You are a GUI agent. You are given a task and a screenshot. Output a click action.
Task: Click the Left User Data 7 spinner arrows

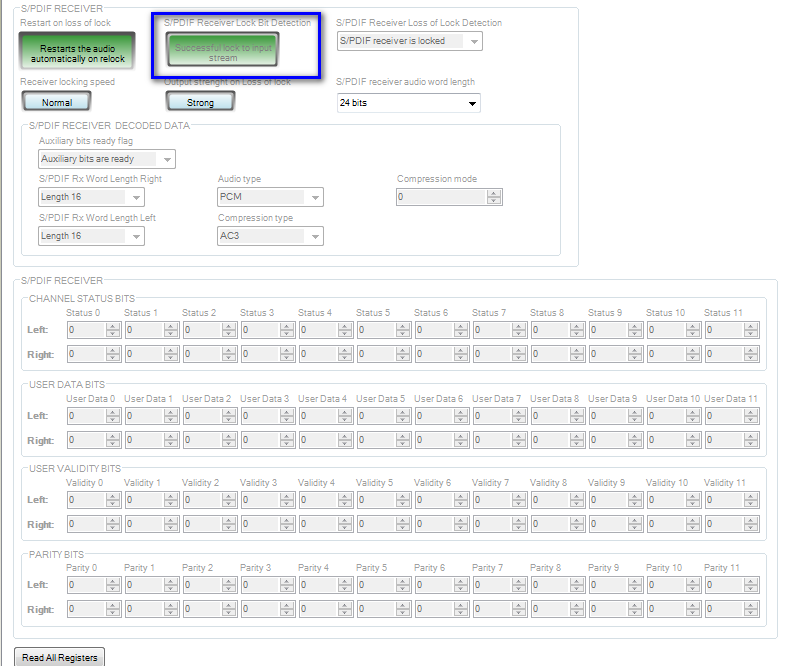[519, 416]
